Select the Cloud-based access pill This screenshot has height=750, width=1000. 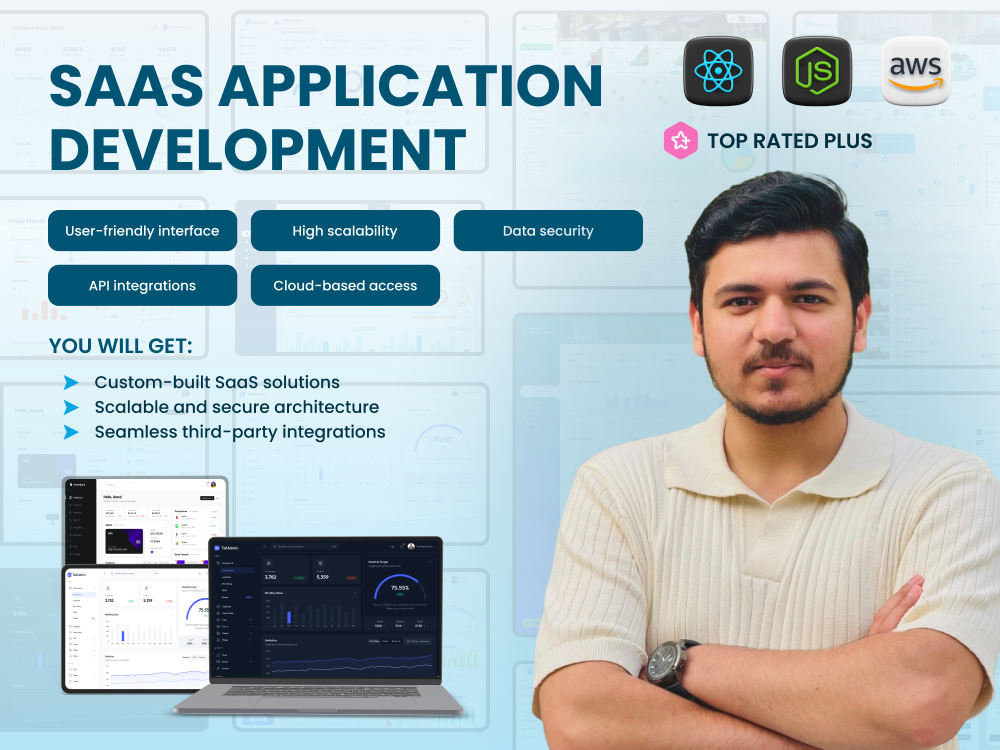pyautogui.click(x=345, y=286)
